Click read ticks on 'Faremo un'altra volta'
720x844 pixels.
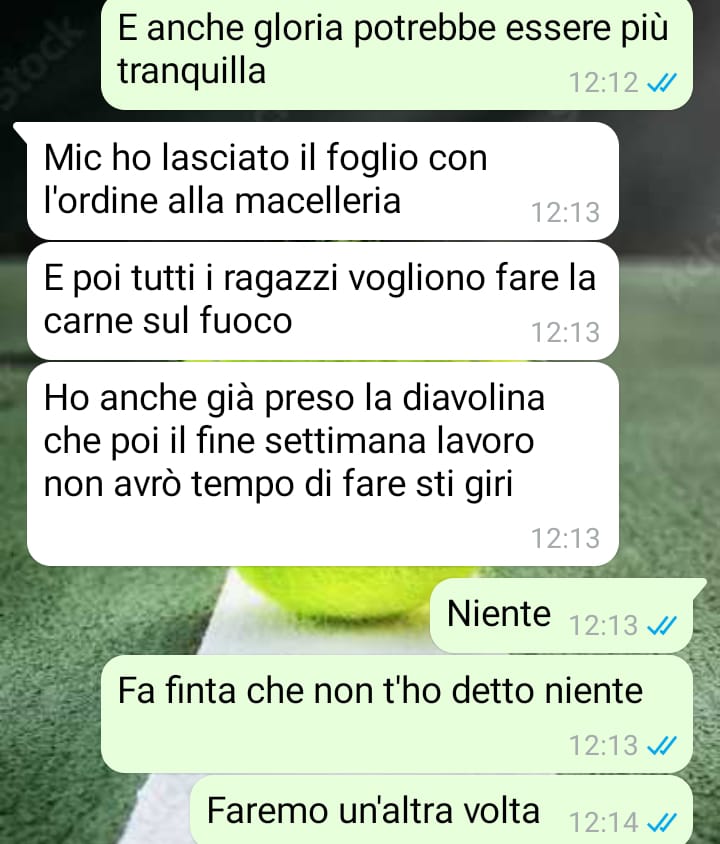(661, 822)
